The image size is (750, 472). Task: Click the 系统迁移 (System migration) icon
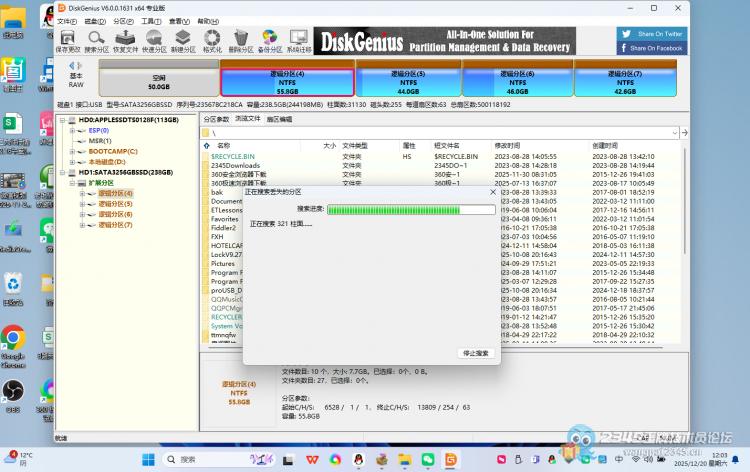[x=298, y=40]
